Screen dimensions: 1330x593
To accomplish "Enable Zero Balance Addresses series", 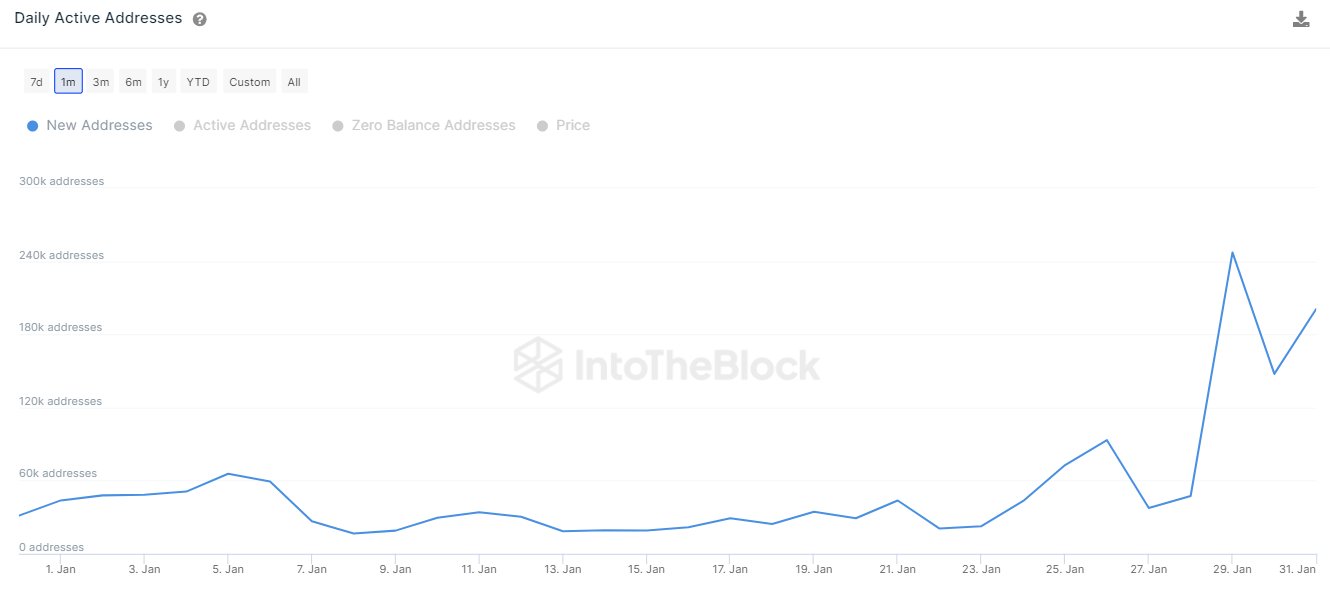I will [433, 126].
